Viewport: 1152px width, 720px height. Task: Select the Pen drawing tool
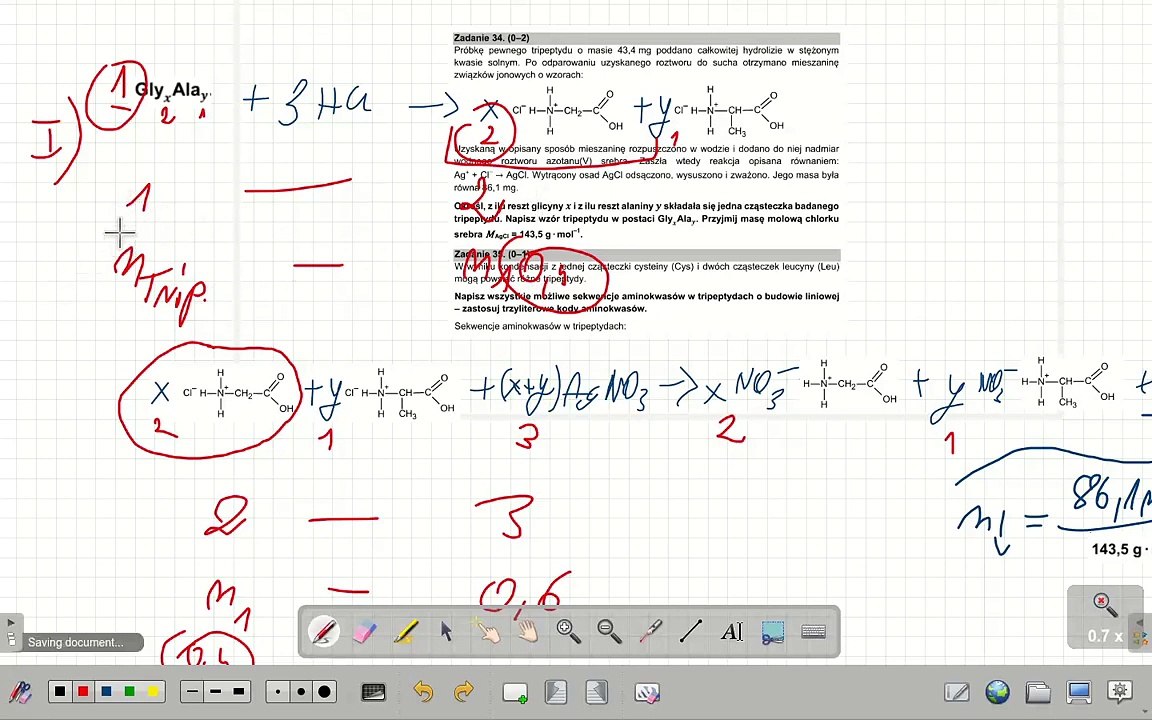[323, 631]
